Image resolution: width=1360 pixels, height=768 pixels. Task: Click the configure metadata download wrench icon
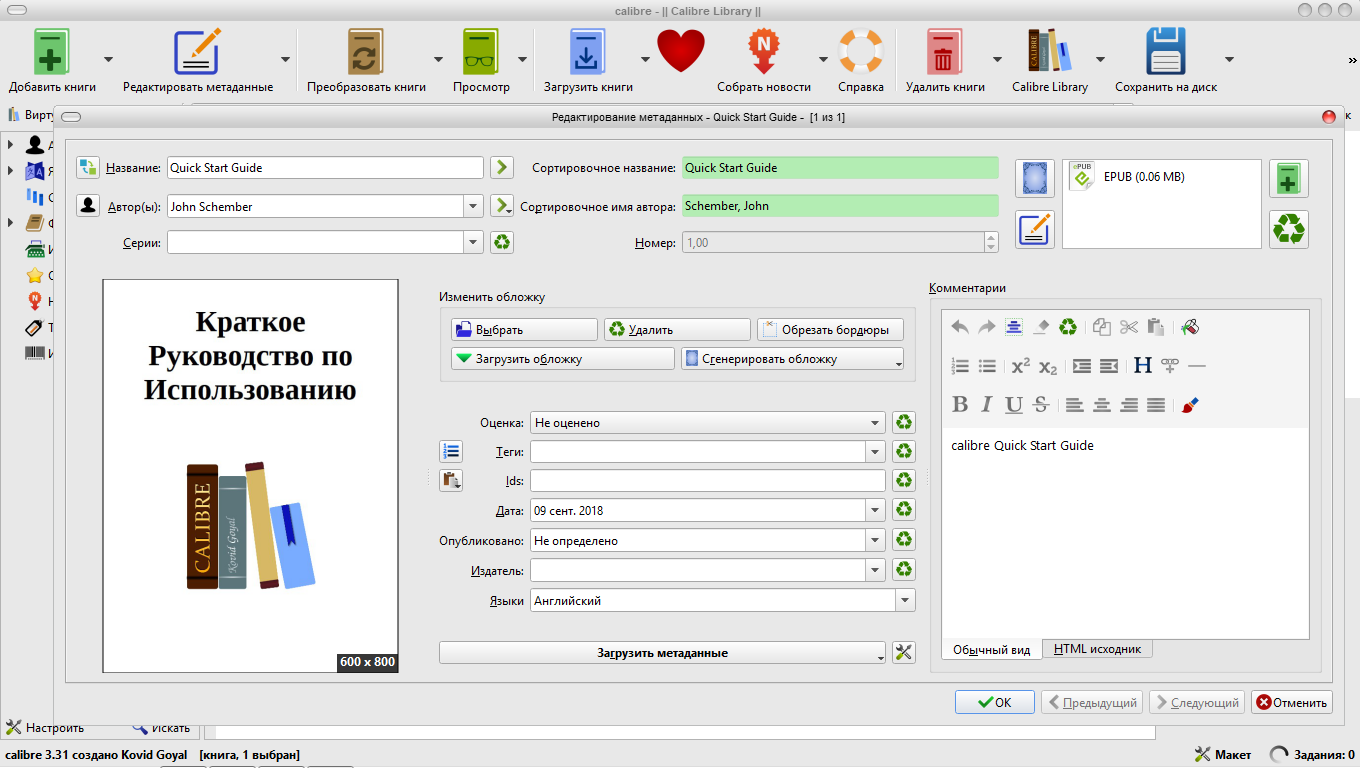(x=903, y=653)
